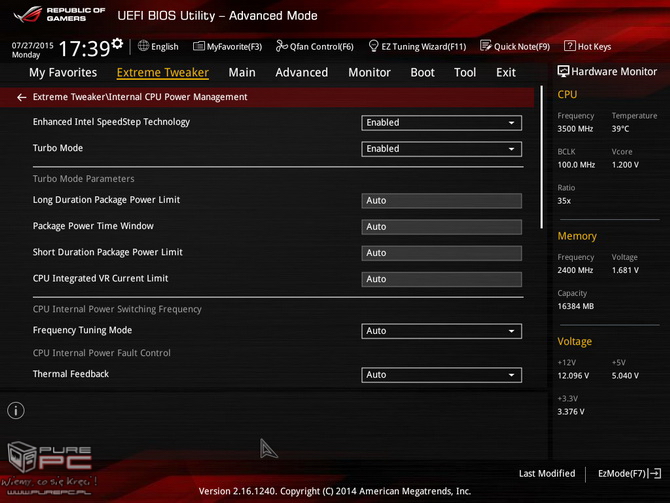This screenshot has height=503, width=670.
Task: Click the capacity 16384 MB value
Action: point(576,306)
